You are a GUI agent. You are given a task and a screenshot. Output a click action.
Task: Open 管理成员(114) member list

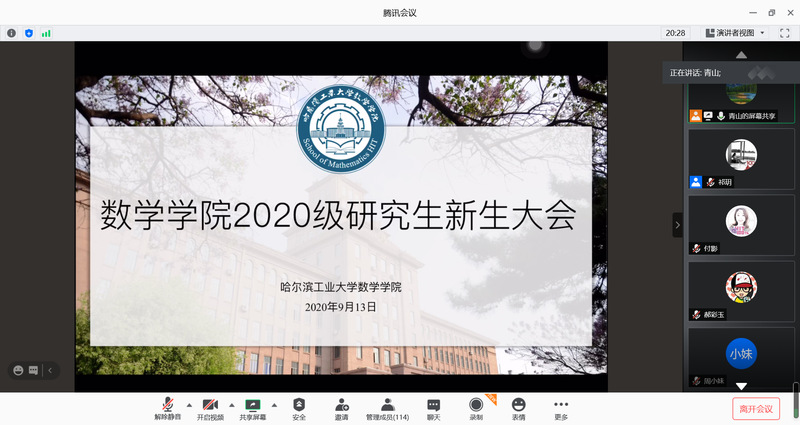click(387, 408)
